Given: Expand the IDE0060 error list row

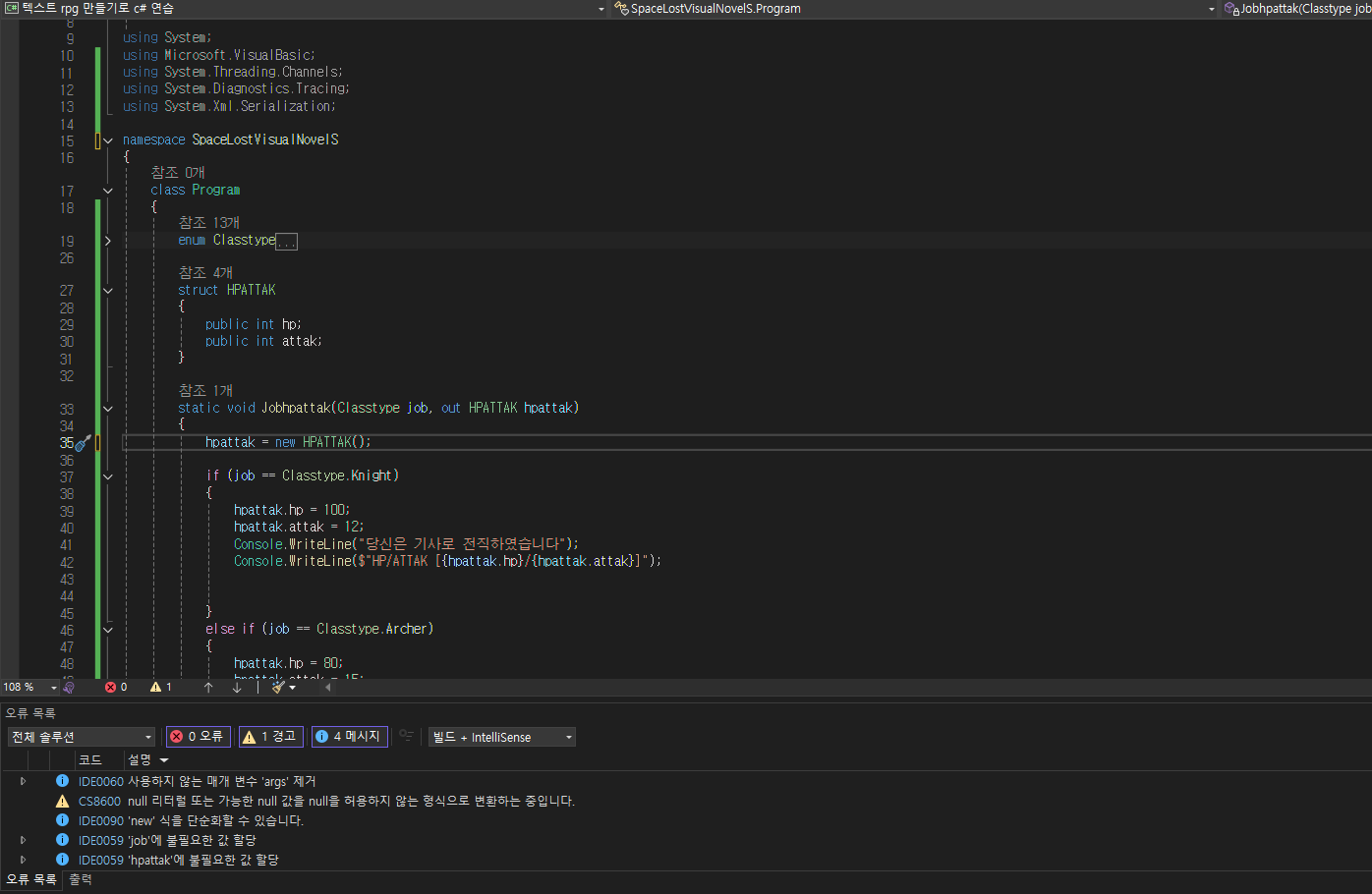Looking at the screenshot, I should [24, 781].
